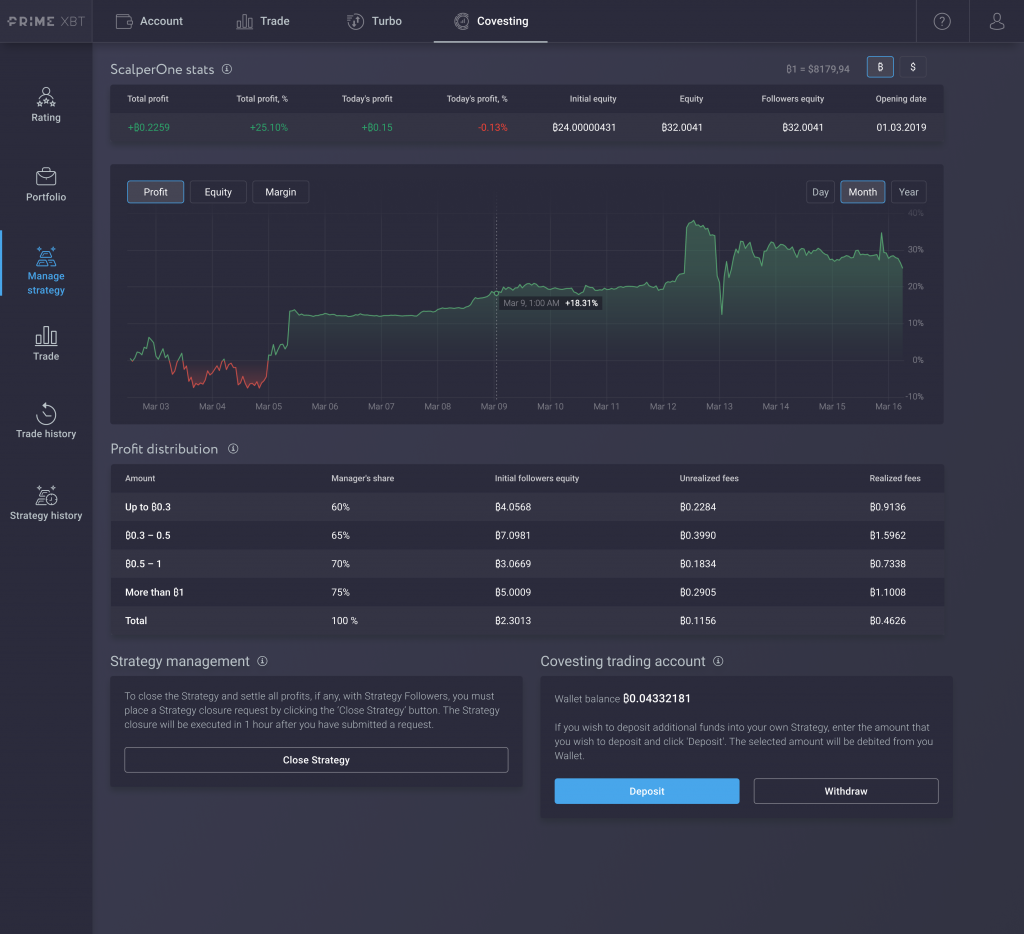Viewport: 1024px width, 934px height.
Task: Switch the chart to Equity view
Action: 218,191
